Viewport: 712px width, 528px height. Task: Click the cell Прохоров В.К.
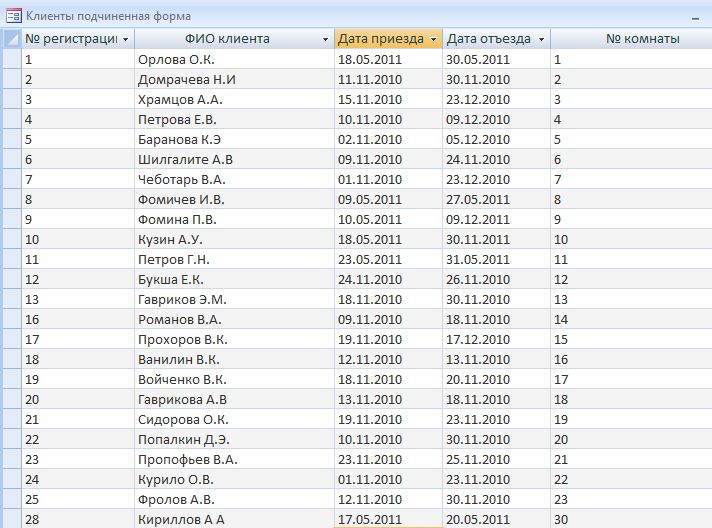coord(234,339)
